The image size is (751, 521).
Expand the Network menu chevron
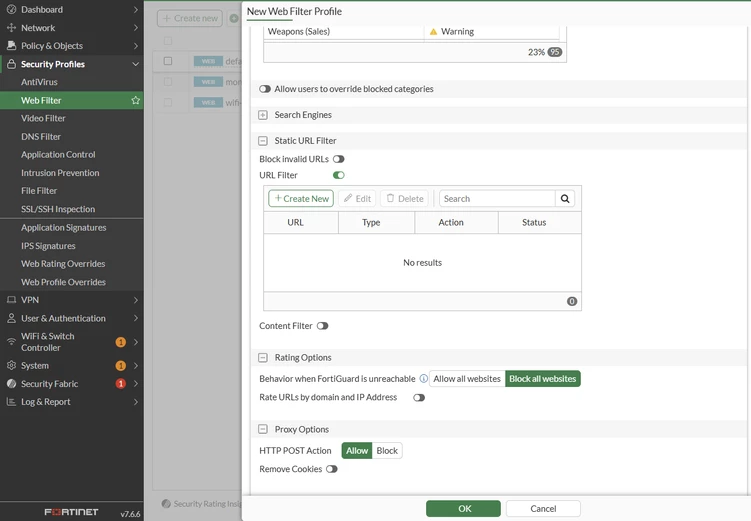point(136,28)
